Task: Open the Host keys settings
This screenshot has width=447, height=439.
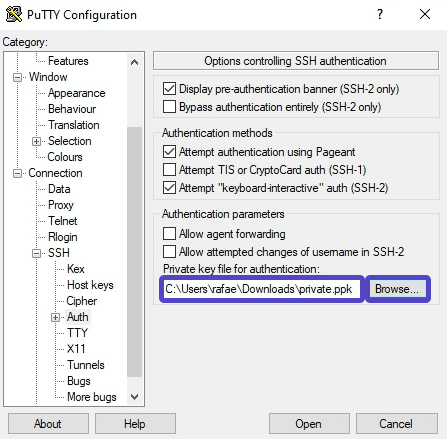Action: click(90, 285)
